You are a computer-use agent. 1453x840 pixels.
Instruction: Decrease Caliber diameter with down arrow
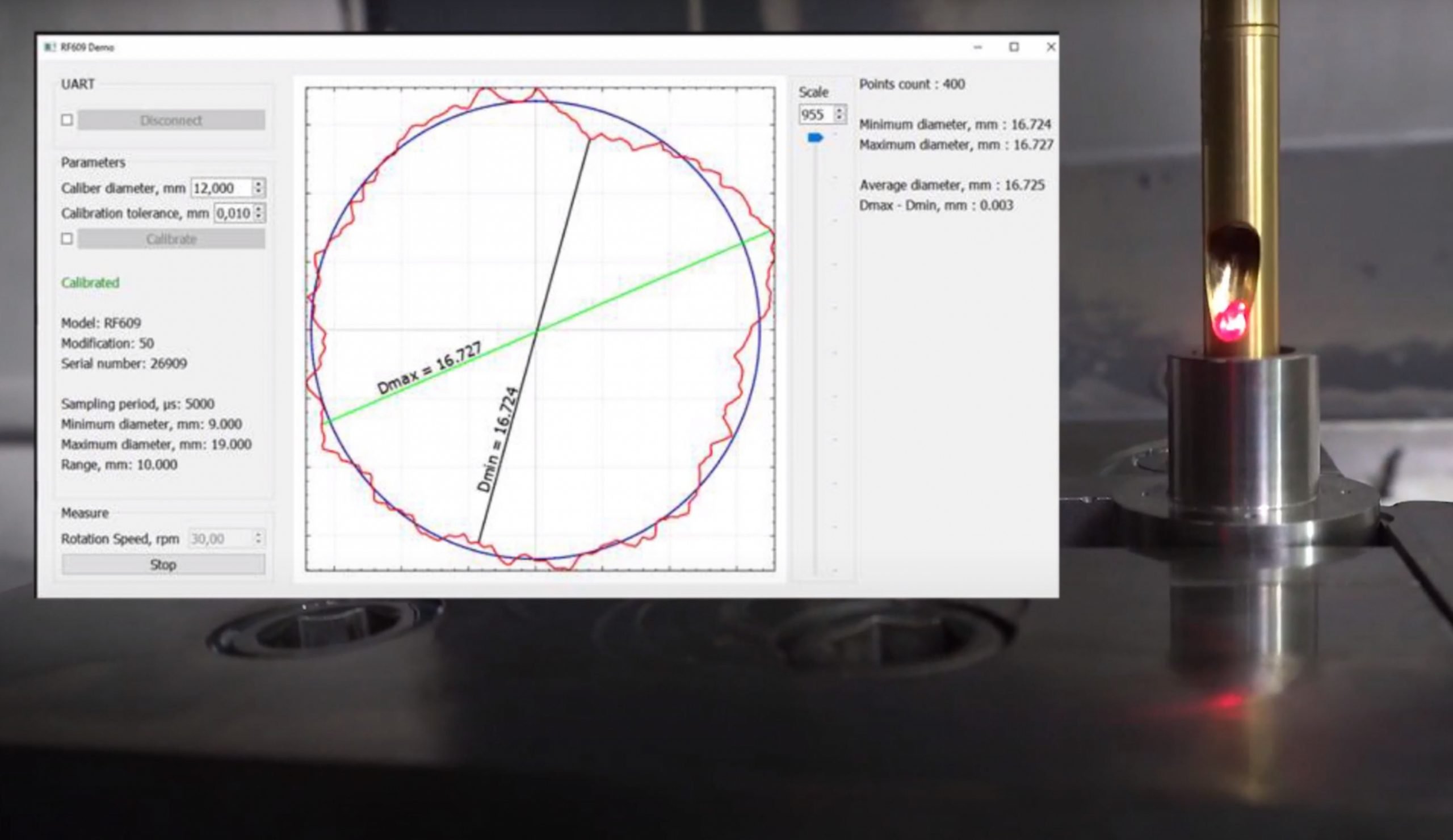tap(258, 191)
